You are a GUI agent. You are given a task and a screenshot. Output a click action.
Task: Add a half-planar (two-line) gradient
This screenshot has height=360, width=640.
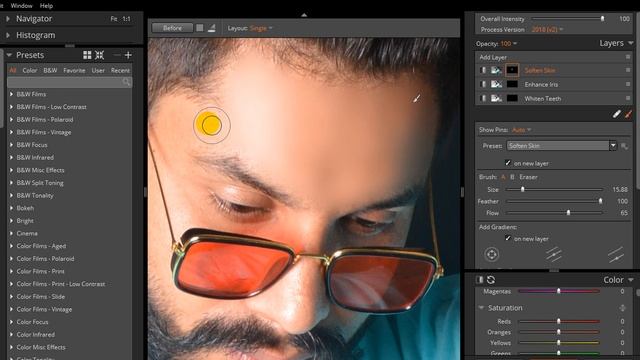[616, 254]
